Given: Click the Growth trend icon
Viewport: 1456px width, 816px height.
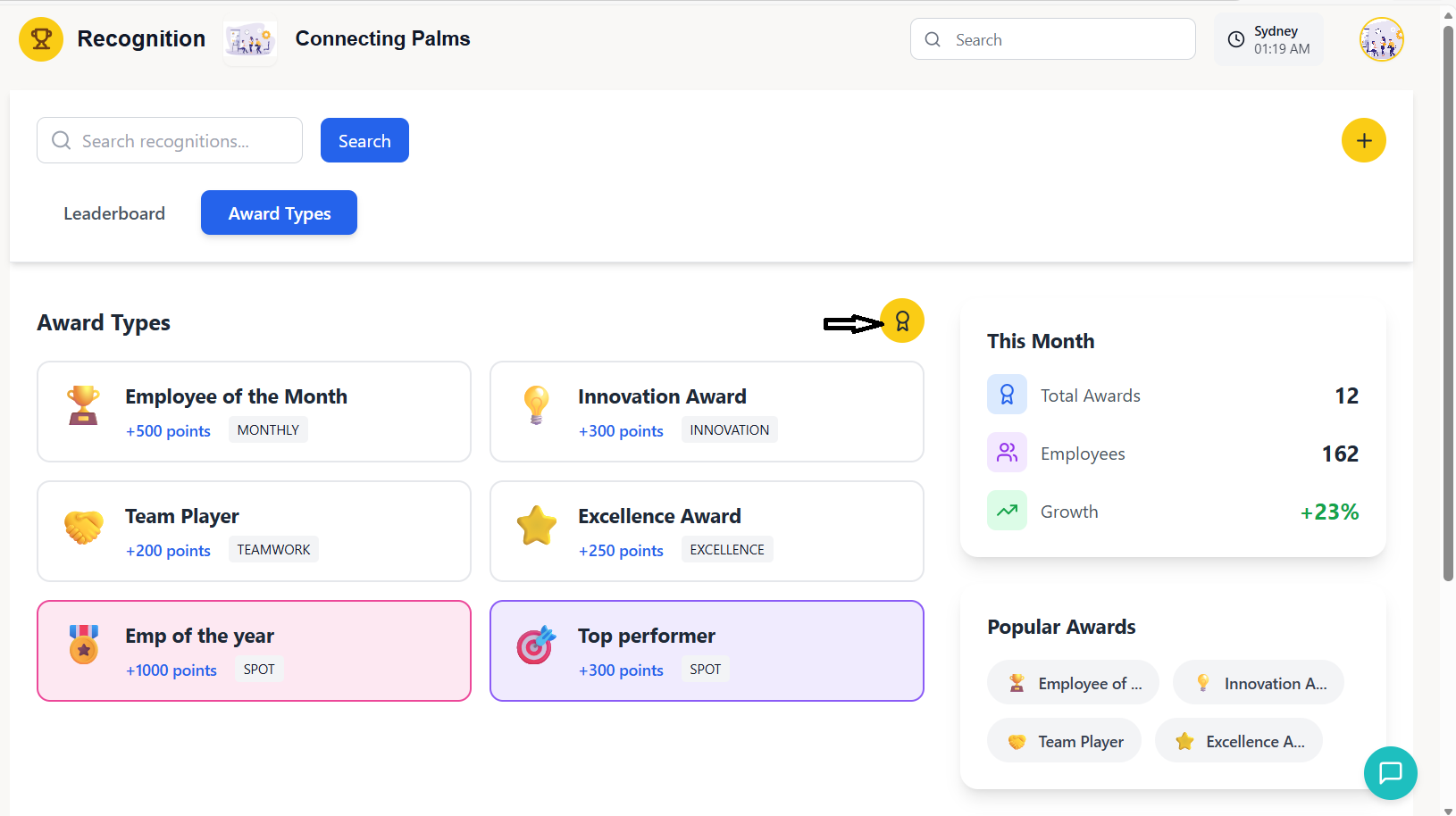Looking at the screenshot, I should 1007,511.
